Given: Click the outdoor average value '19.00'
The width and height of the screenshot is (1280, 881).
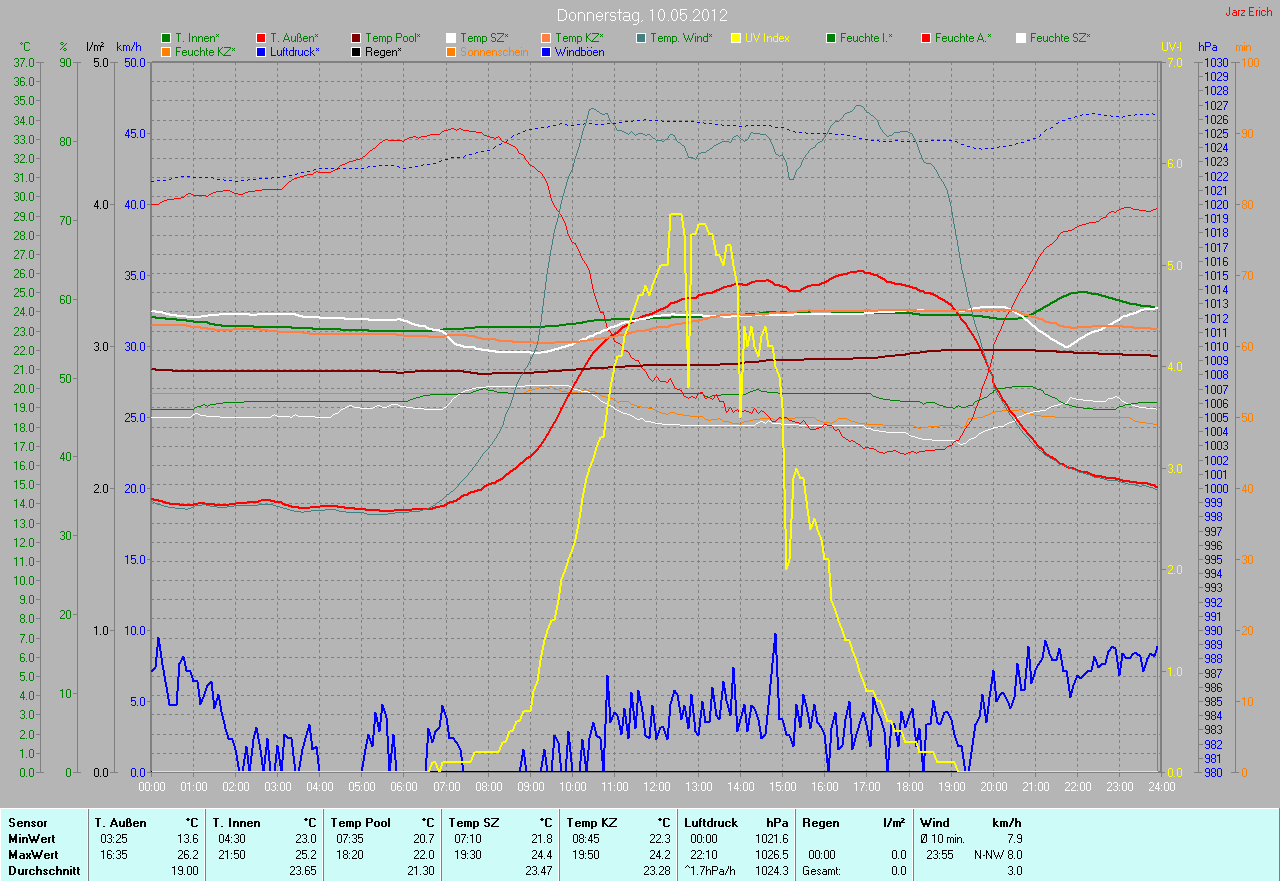Looking at the screenshot, I should [184, 871].
